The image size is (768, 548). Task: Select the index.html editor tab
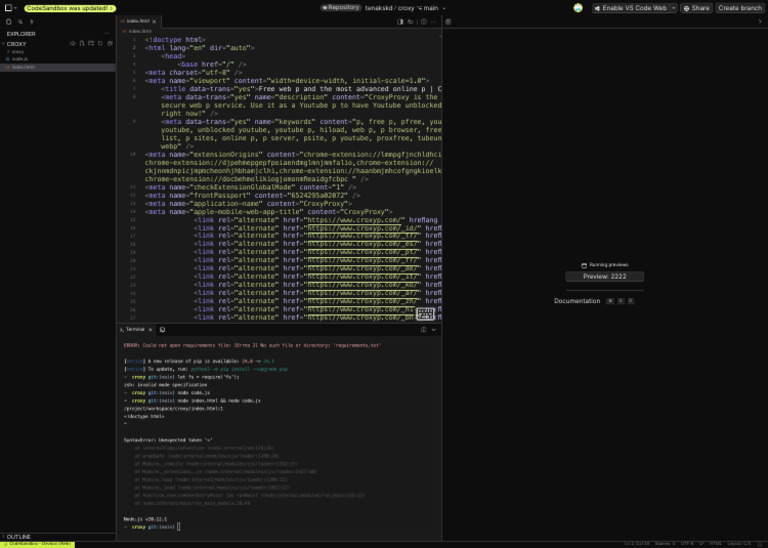pyautogui.click(x=137, y=20)
